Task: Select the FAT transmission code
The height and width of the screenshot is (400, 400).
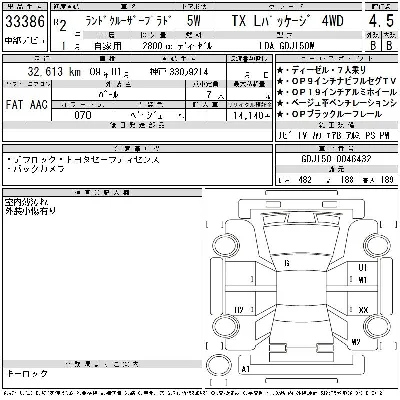Action: pos(14,105)
